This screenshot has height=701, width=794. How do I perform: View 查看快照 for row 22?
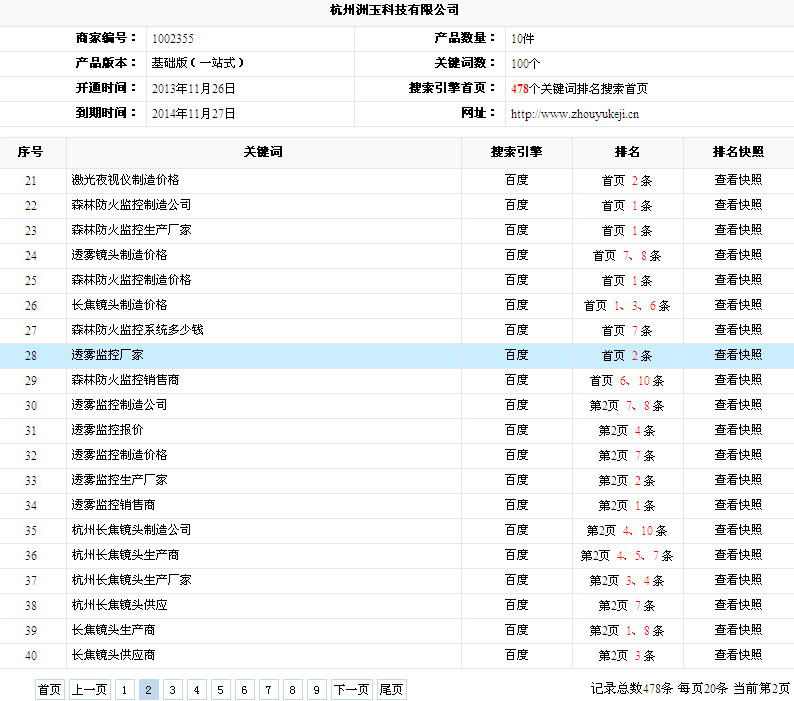738,205
